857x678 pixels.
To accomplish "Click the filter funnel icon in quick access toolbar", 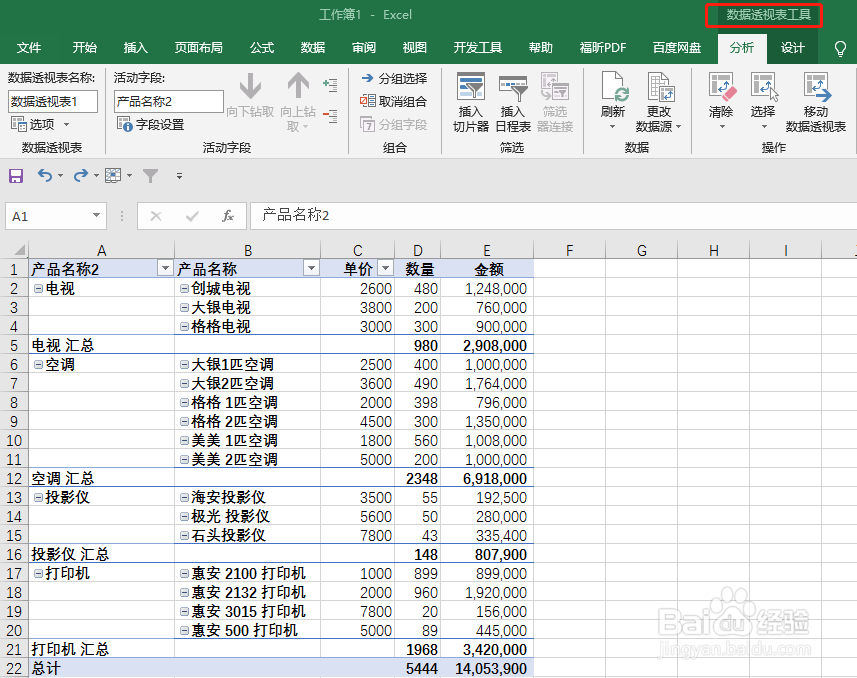I will 150,176.
